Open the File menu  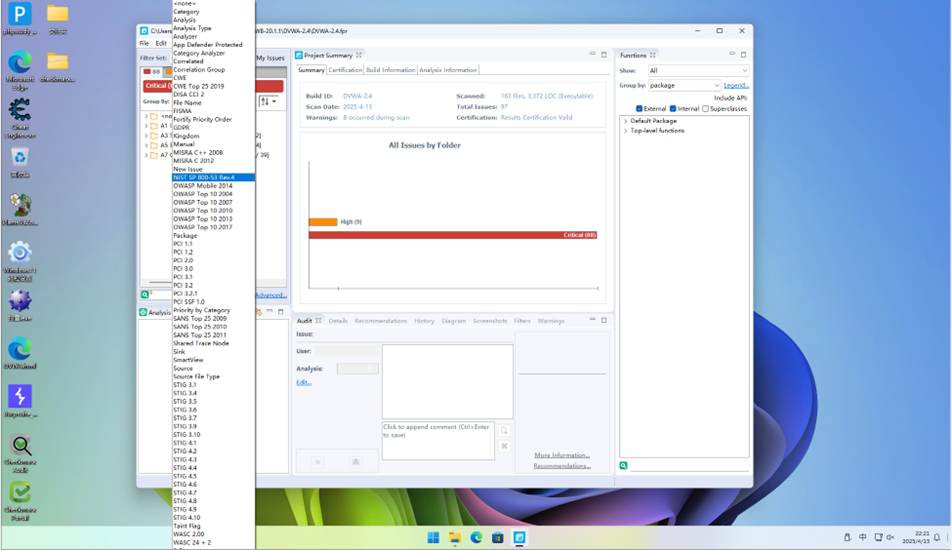pos(144,43)
